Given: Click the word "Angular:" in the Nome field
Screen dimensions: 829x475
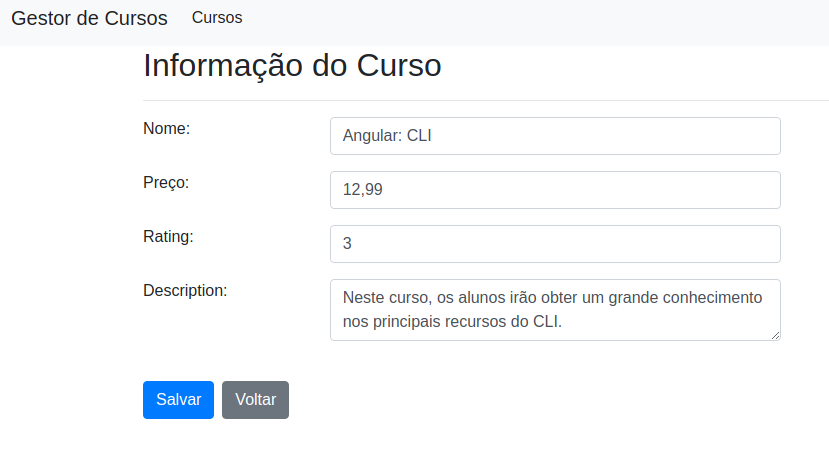Looking at the screenshot, I should point(373,136).
